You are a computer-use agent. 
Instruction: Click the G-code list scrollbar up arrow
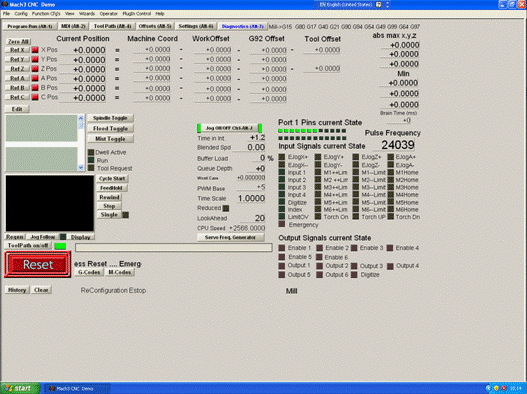pos(81,118)
